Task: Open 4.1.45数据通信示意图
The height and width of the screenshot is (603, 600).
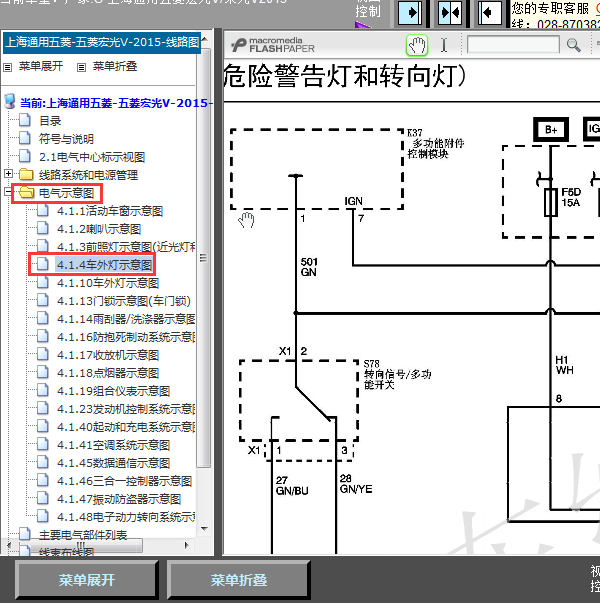Action: (113, 463)
